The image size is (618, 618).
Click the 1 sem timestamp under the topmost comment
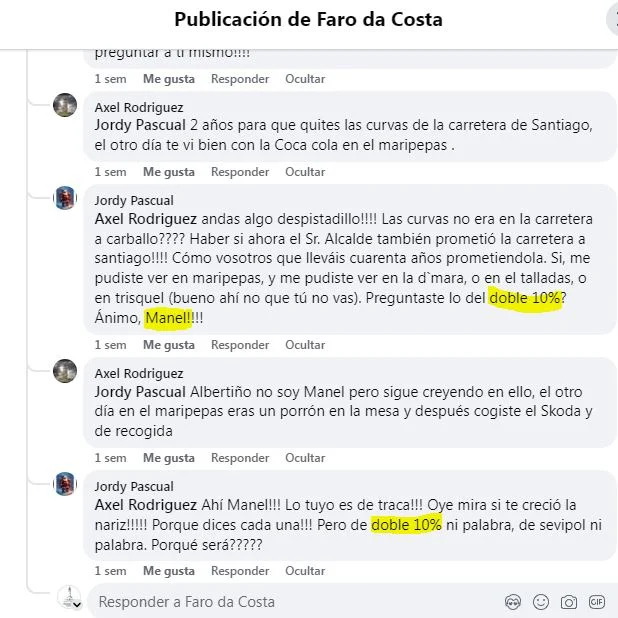[x=110, y=79]
